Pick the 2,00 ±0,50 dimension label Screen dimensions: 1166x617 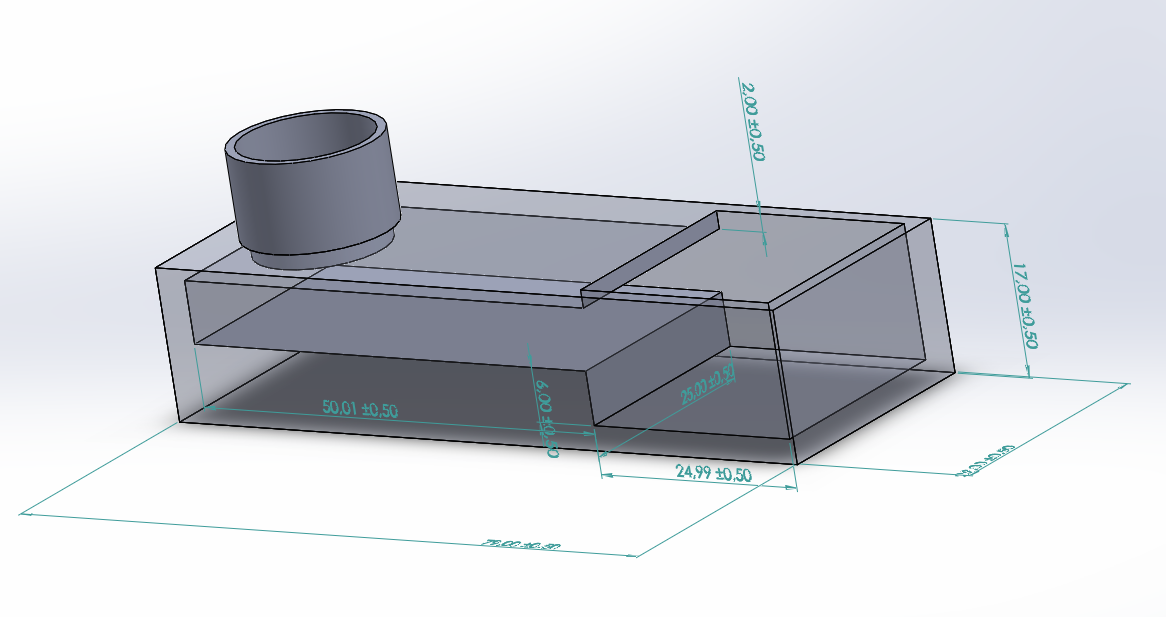[x=752, y=121]
